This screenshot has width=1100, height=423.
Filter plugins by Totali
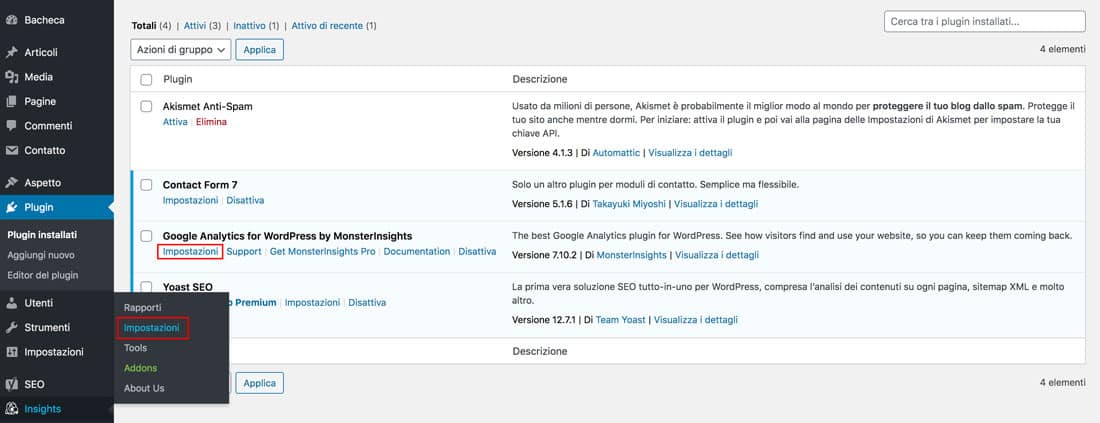(144, 26)
